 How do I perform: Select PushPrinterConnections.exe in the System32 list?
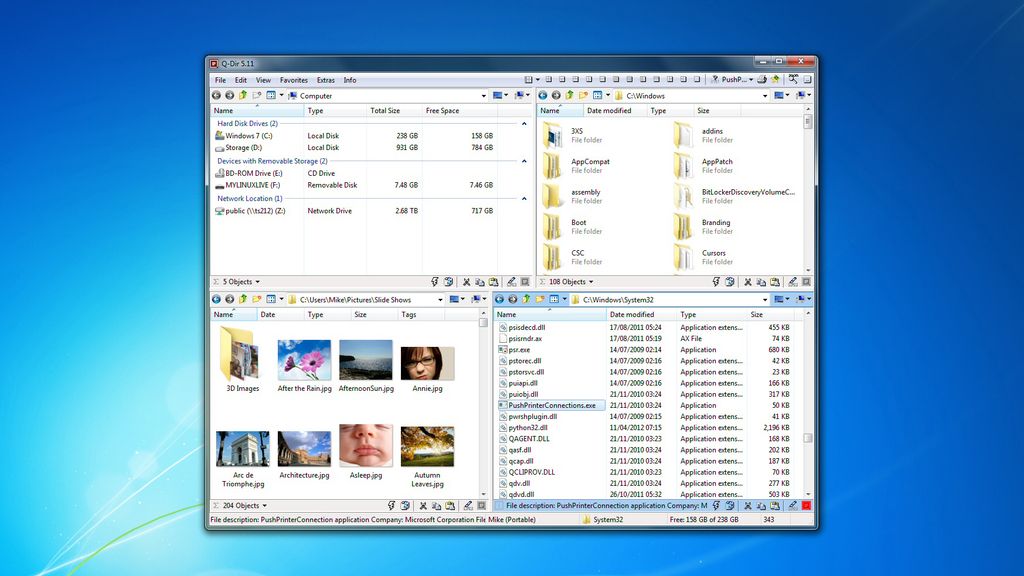pos(550,405)
